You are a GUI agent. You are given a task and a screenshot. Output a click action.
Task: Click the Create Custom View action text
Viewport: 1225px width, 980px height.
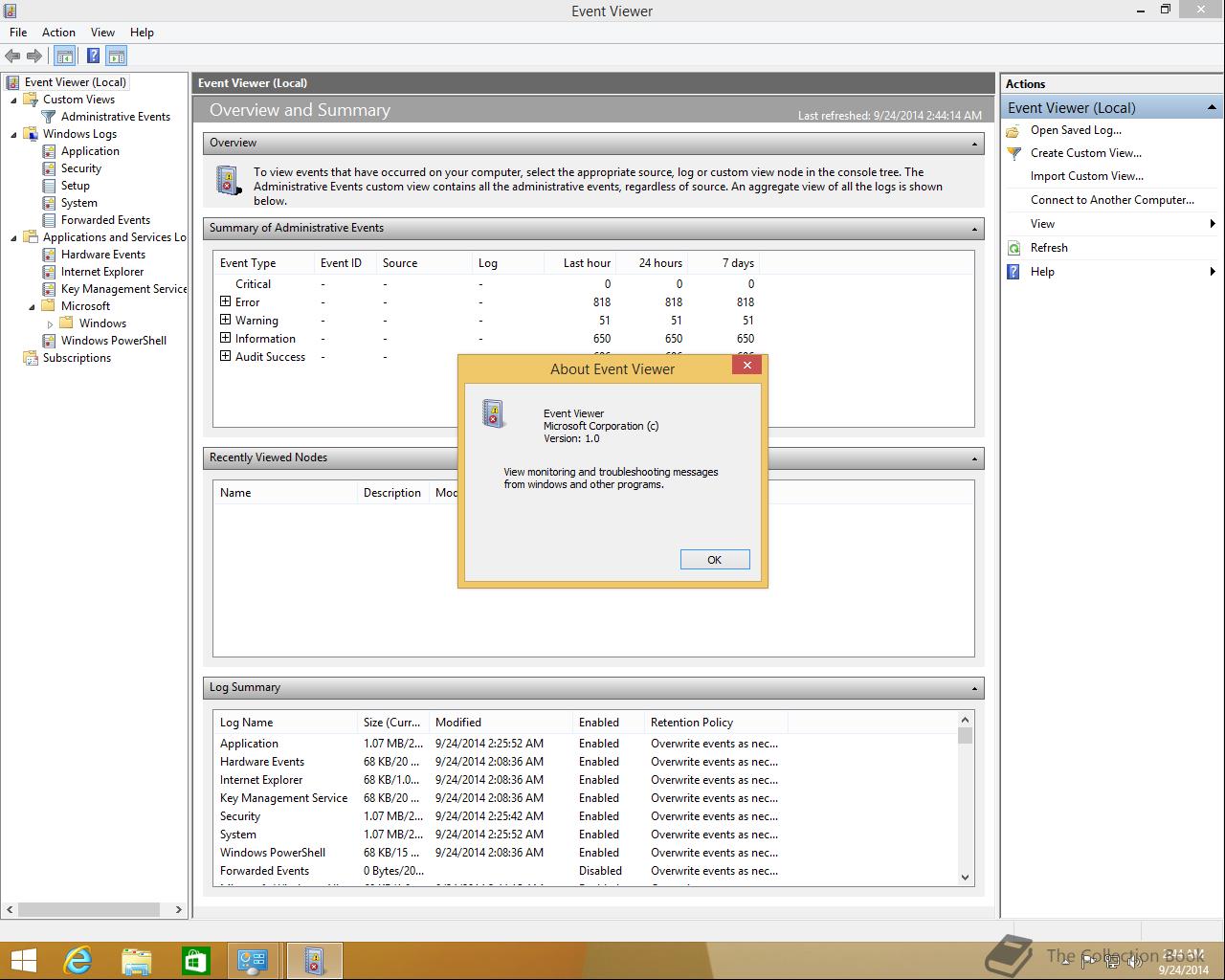(1086, 153)
